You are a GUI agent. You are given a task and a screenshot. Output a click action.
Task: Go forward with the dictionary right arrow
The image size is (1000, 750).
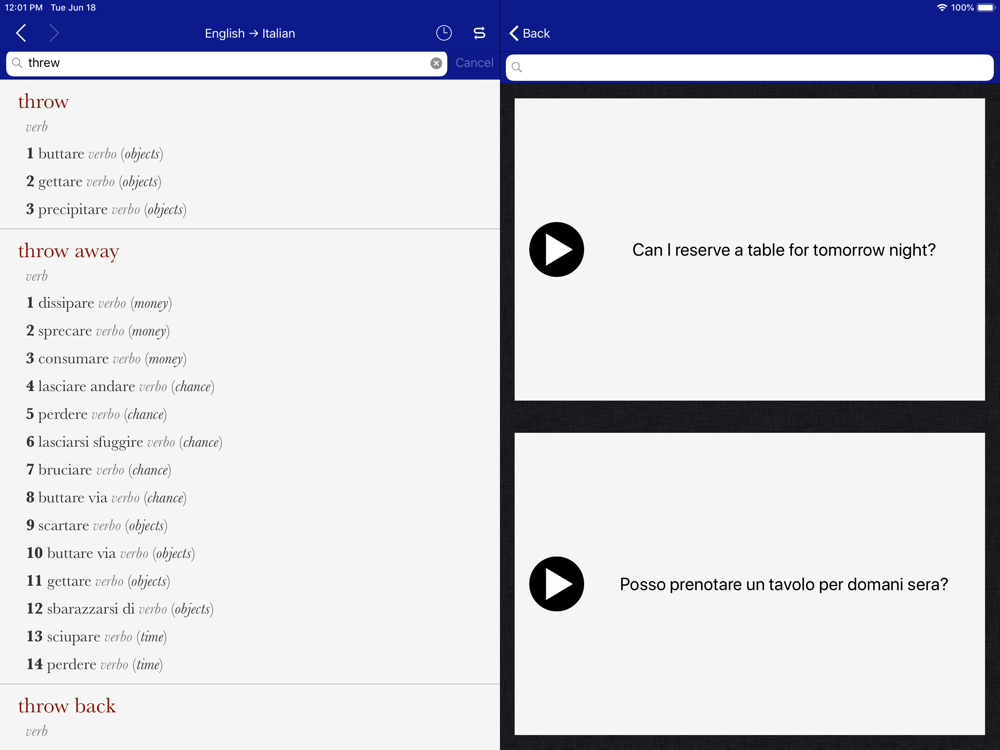(x=54, y=33)
